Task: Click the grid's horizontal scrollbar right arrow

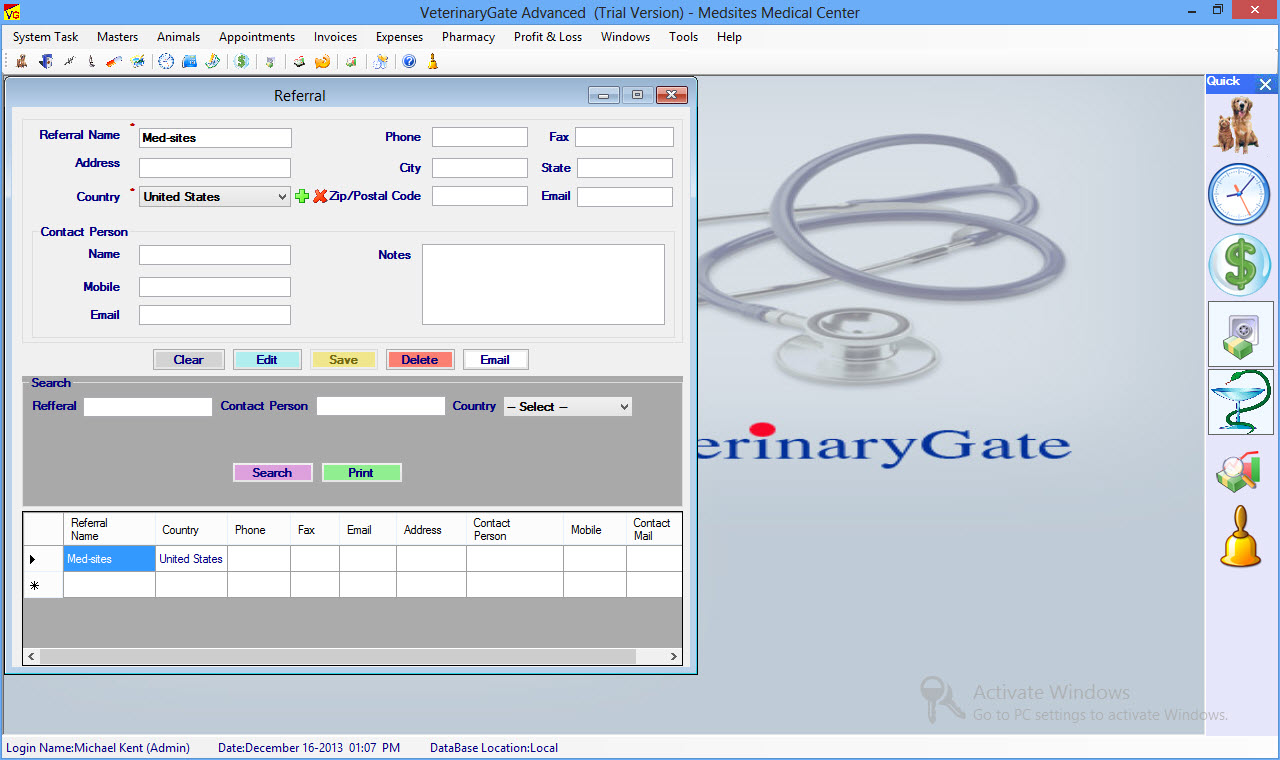Action: [x=675, y=657]
